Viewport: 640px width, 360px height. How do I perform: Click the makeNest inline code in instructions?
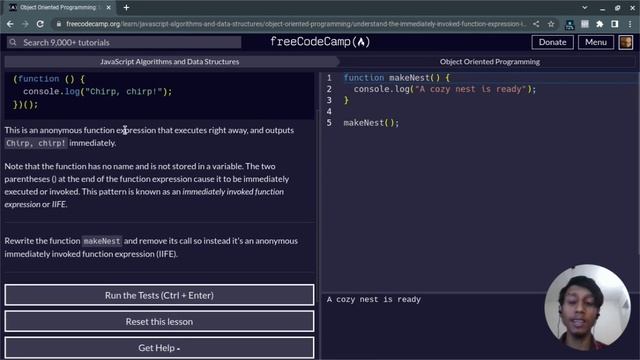click(102, 241)
